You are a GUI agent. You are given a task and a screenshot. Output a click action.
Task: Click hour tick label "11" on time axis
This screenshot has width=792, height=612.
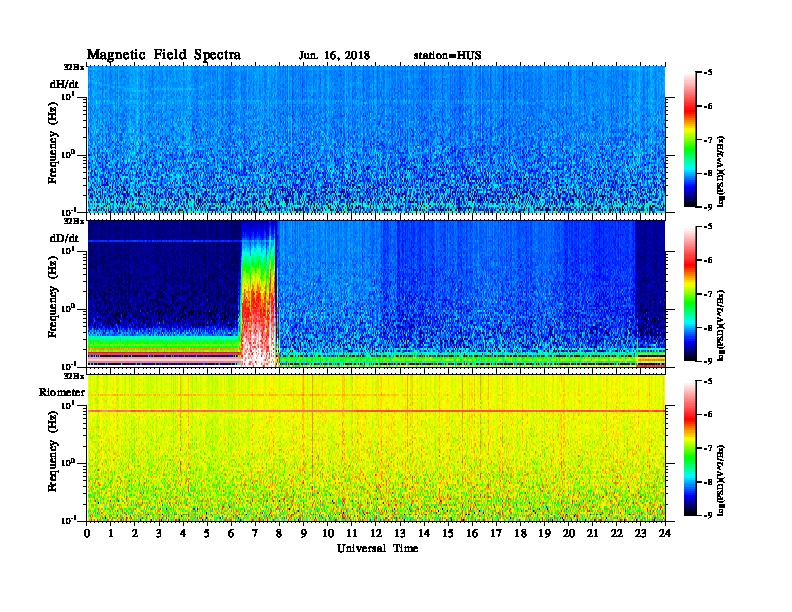[x=352, y=533]
